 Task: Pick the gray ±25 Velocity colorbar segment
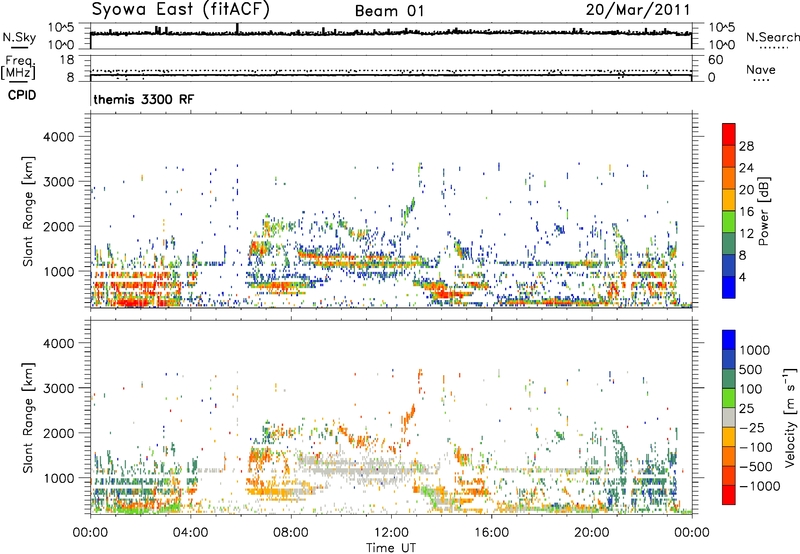(729, 418)
